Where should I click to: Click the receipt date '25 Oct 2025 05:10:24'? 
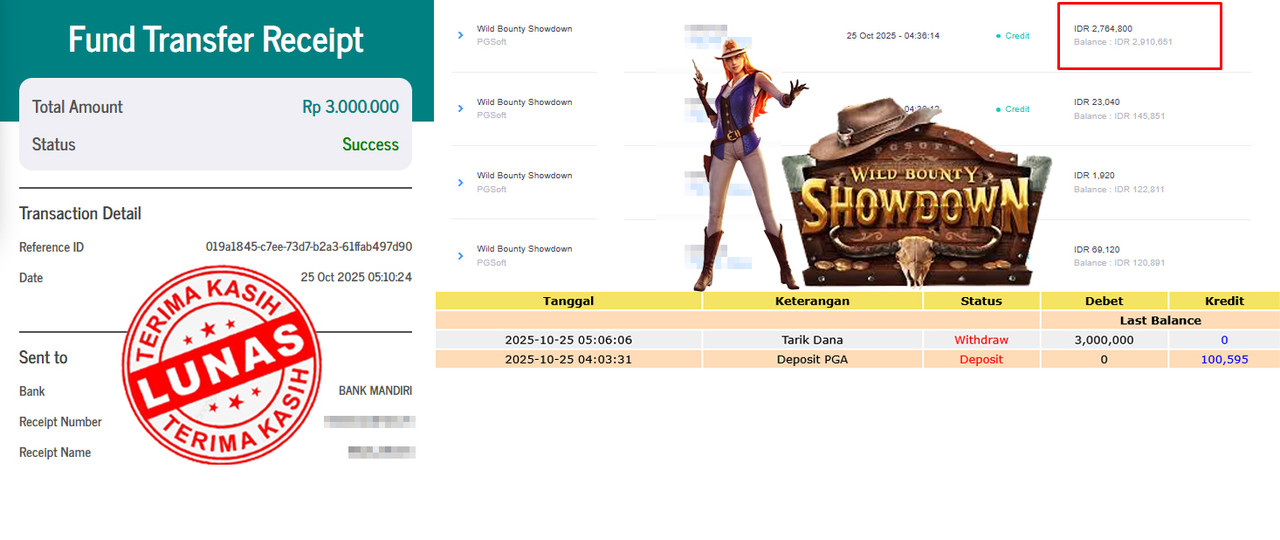[x=356, y=277]
